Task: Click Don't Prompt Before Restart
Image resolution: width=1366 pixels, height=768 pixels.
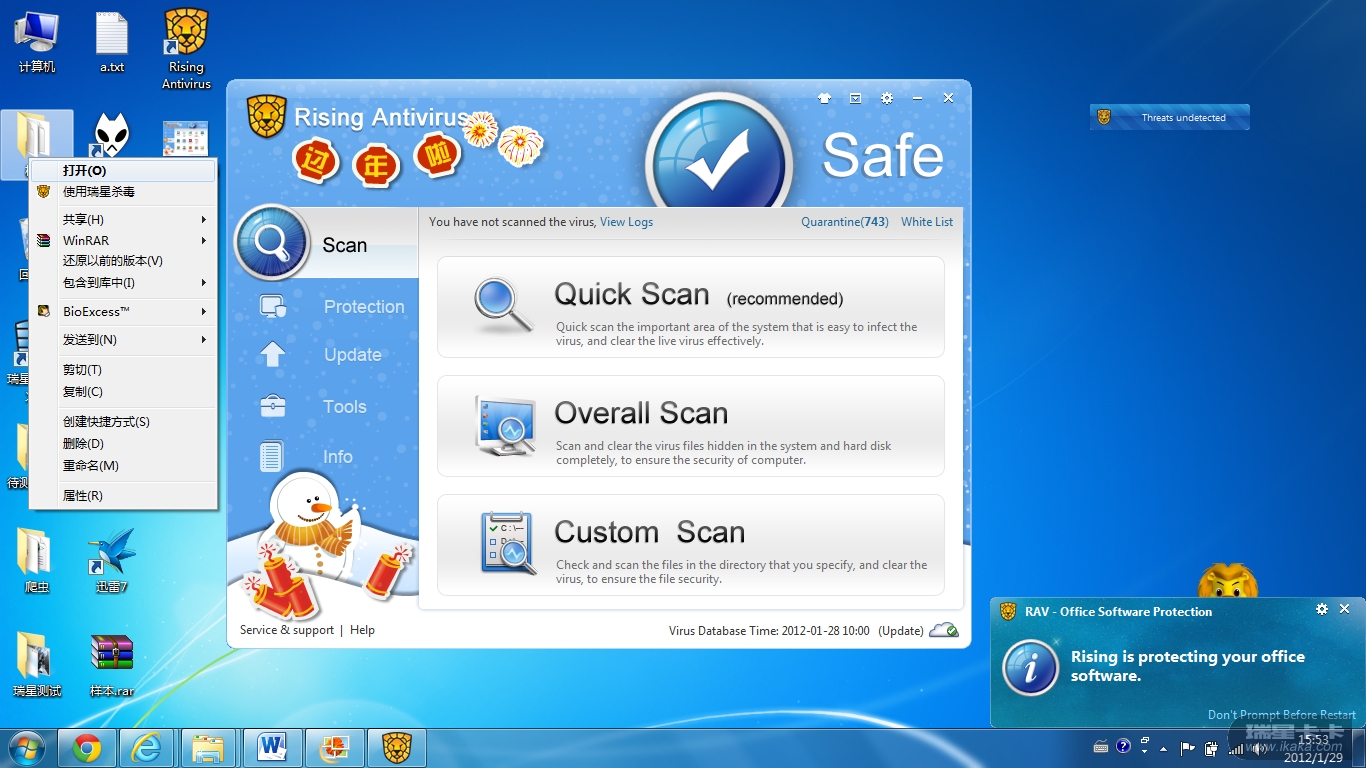Action: (x=1281, y=715)
